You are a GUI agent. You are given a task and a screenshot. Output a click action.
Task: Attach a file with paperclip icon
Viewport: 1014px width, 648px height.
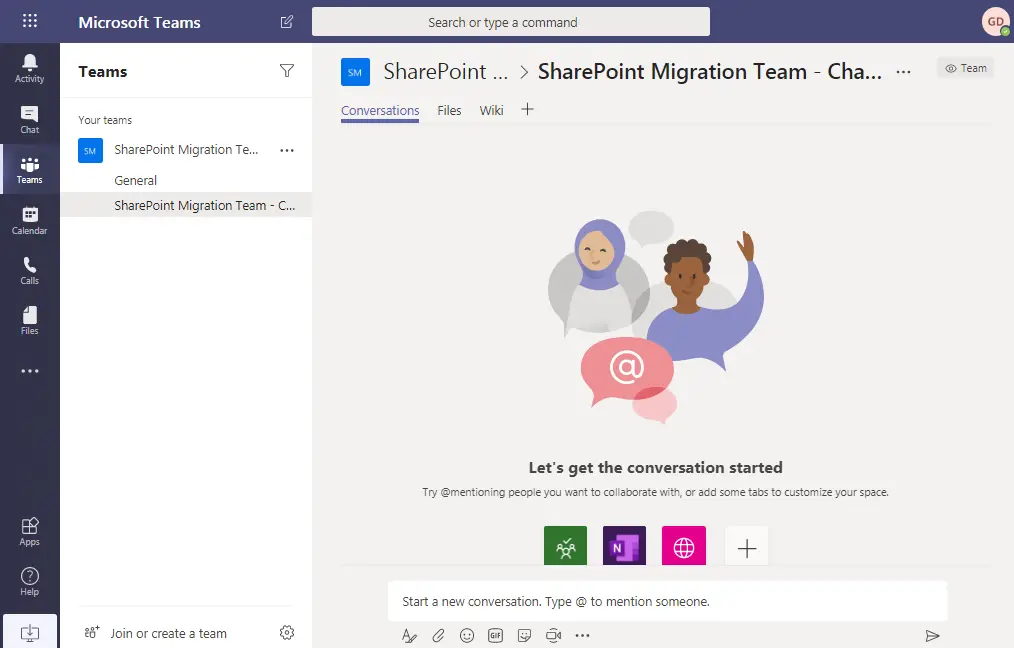click(438, 636)
